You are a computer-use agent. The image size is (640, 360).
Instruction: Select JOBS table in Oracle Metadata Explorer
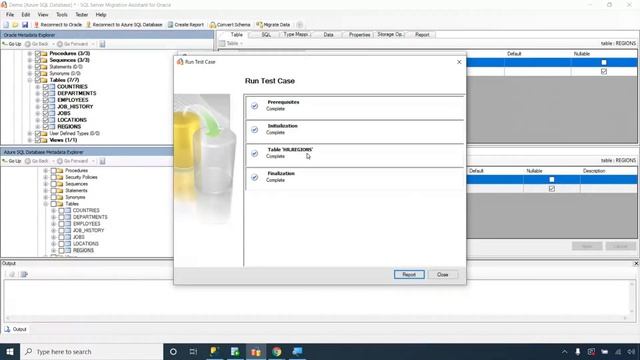click(64, 113)
